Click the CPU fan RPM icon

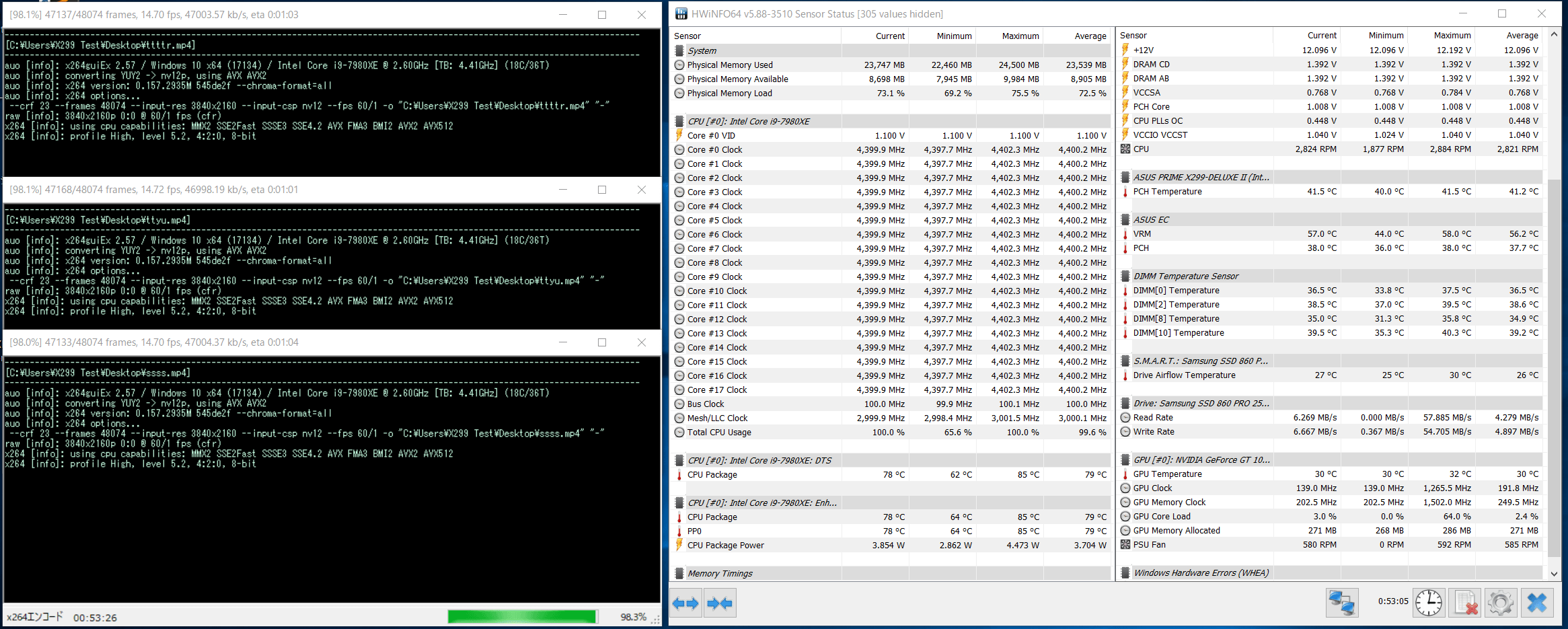point(1125,149)
